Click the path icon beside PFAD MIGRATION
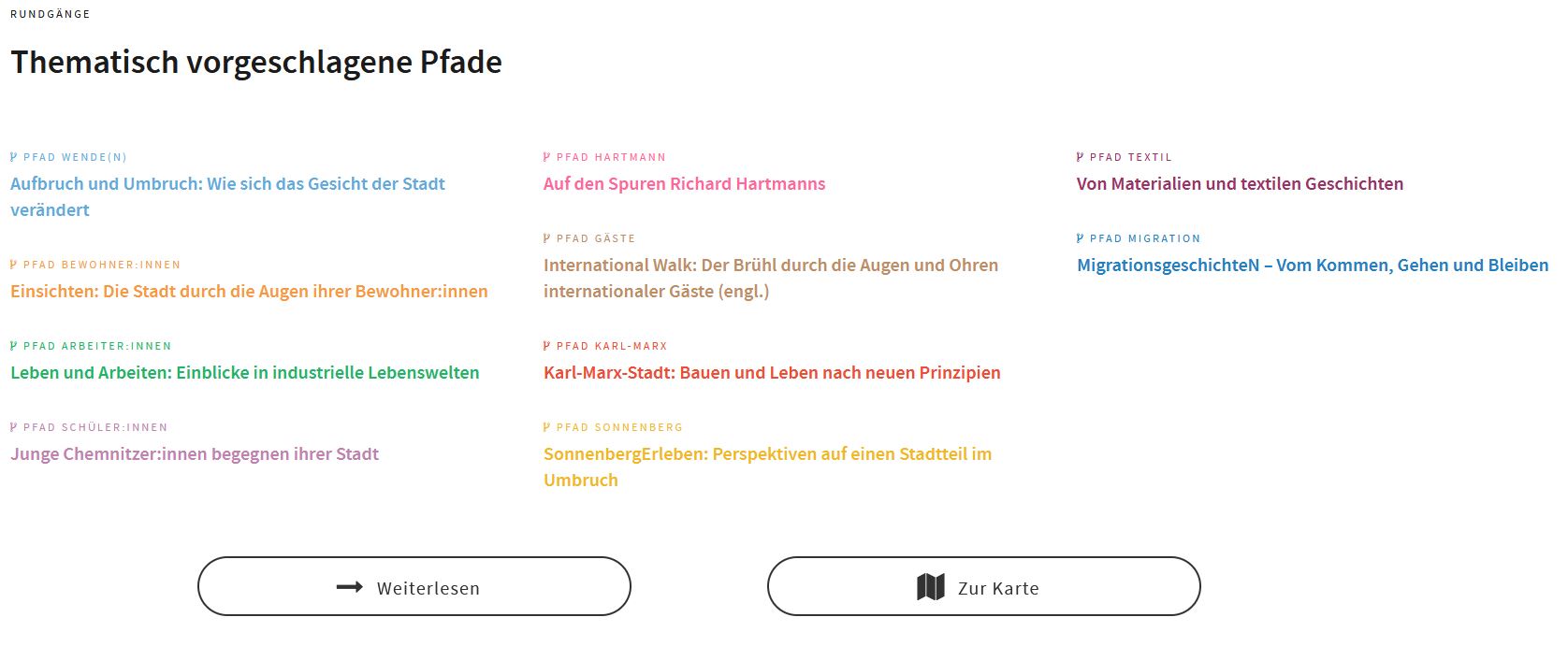Screen dimensions: 1568x646 [x=1081, y=238]
